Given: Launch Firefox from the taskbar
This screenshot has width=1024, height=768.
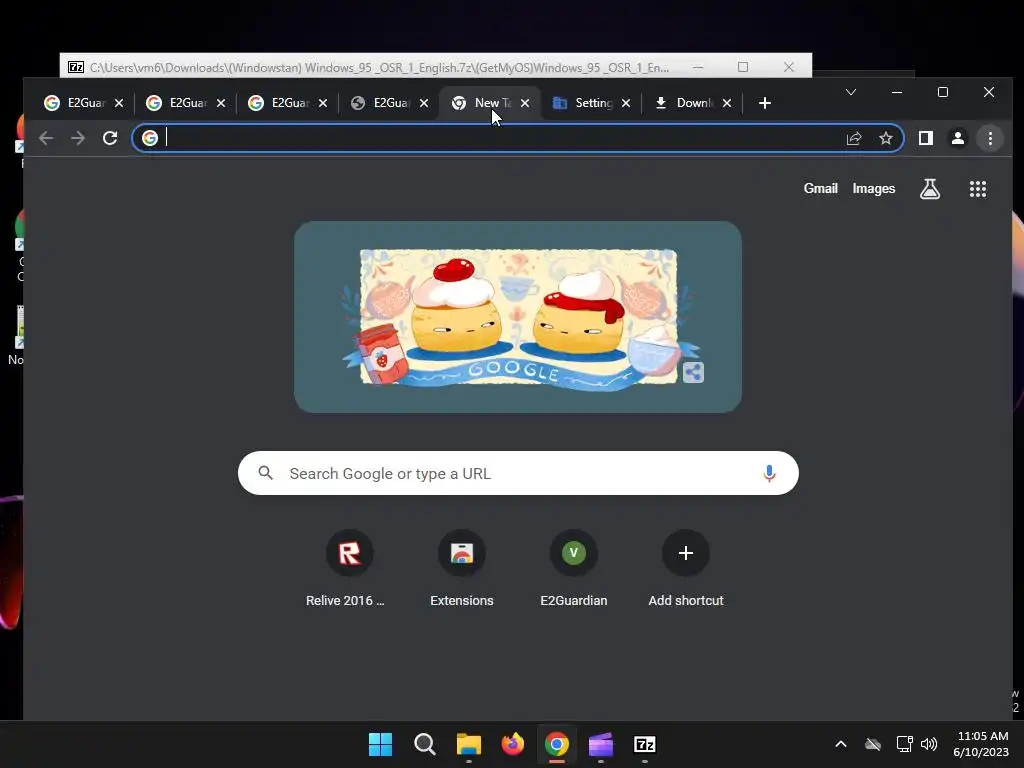Looking at the screenshot, I should (x=513, y=744).
